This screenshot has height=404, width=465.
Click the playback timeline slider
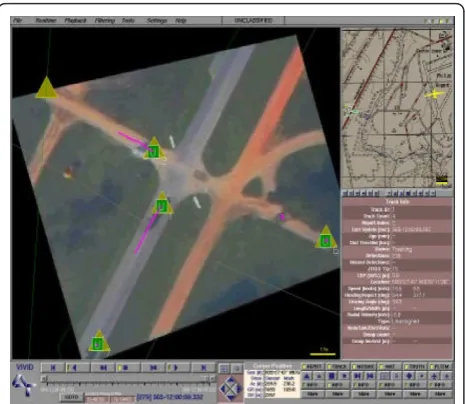coord(128,379)
